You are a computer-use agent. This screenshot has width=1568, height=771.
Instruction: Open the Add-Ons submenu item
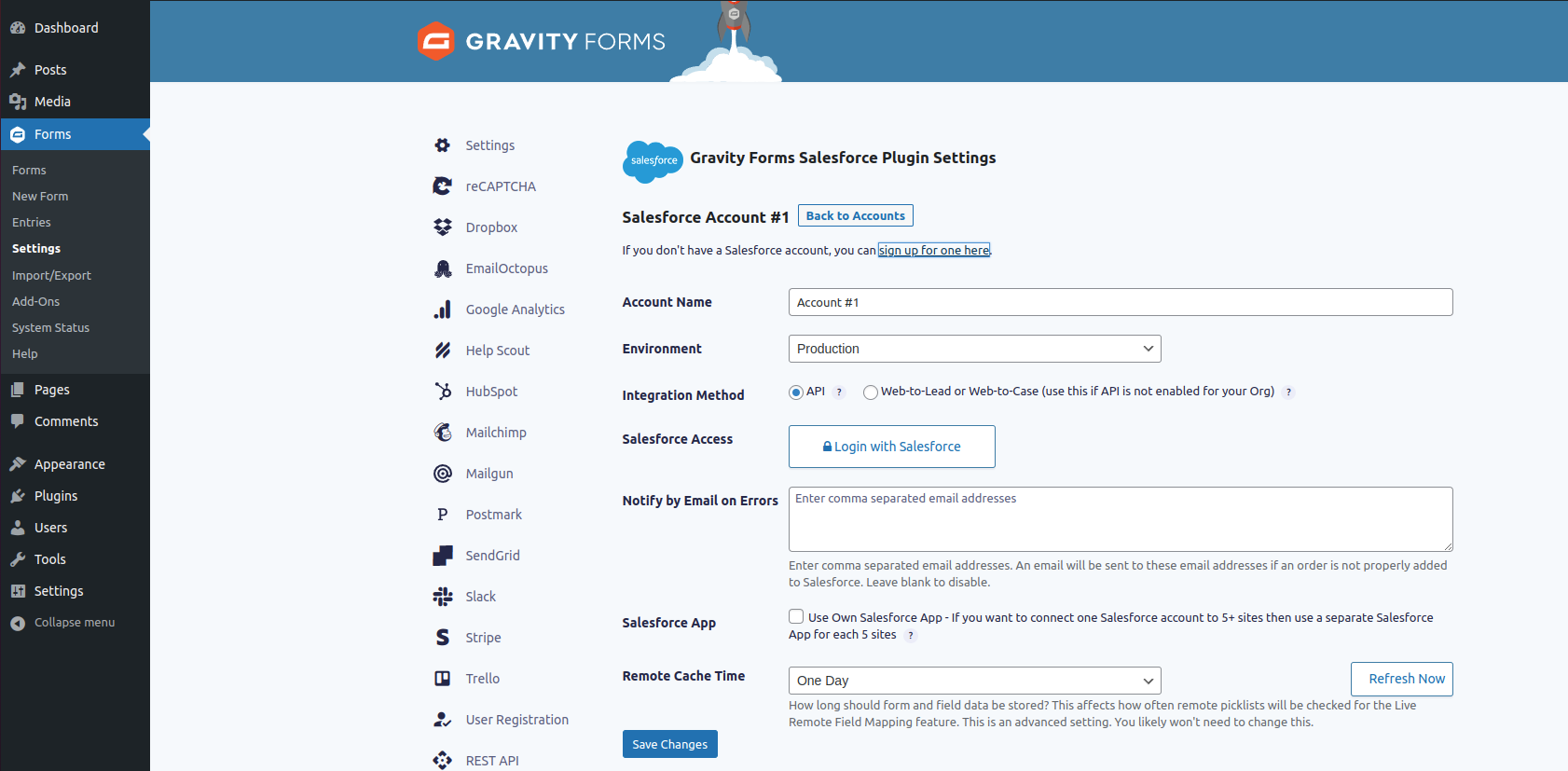click(35, 302)
